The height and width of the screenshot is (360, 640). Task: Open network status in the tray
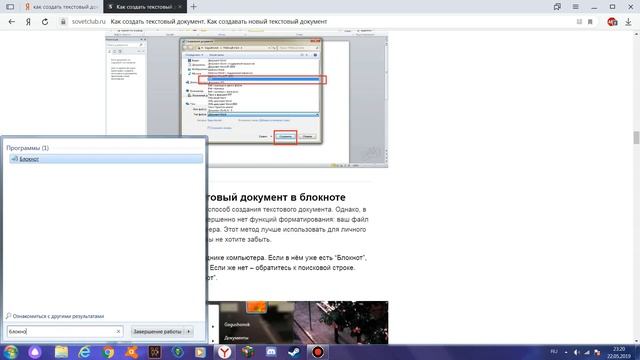[x=587, y=352]
